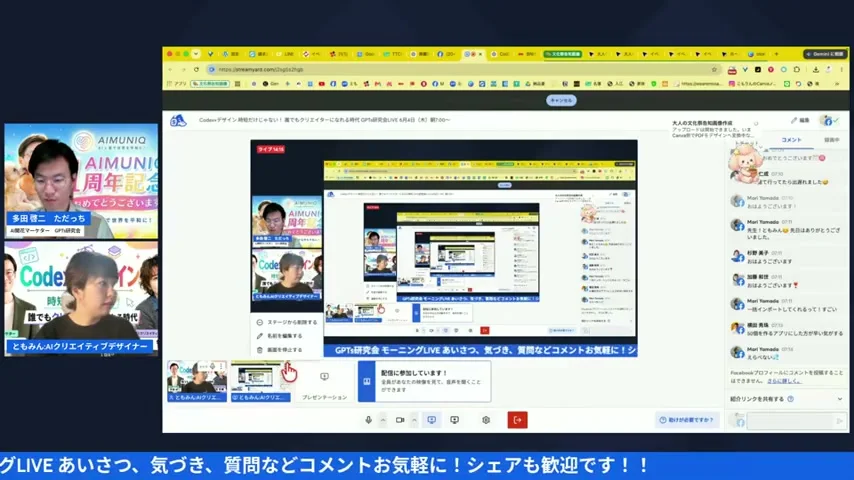Open a new browser tab with plus

click(776, 54)
